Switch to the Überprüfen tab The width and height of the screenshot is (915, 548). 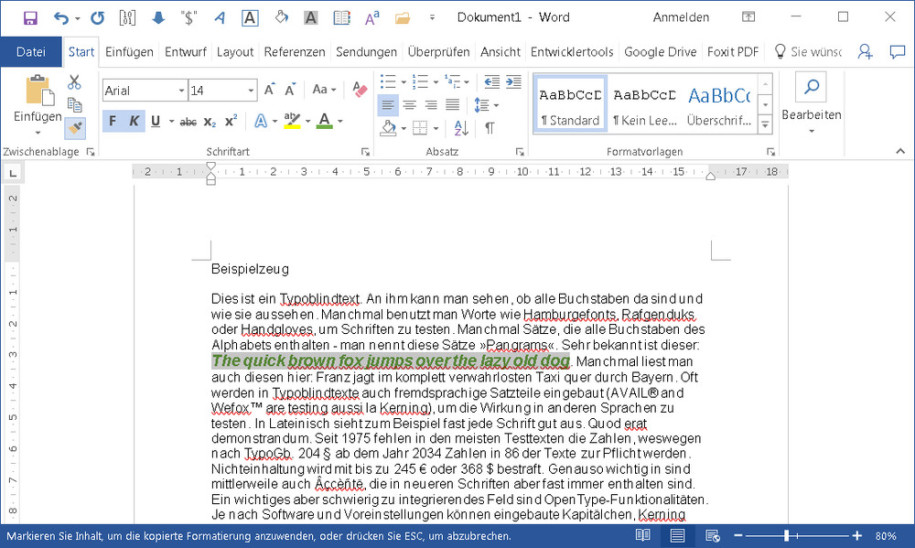tap(438, 52)
